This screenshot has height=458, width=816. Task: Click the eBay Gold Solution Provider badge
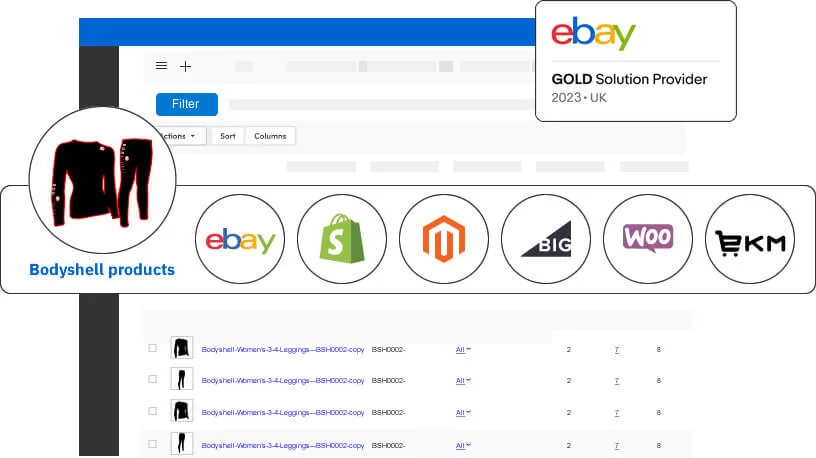coord(635,60)
